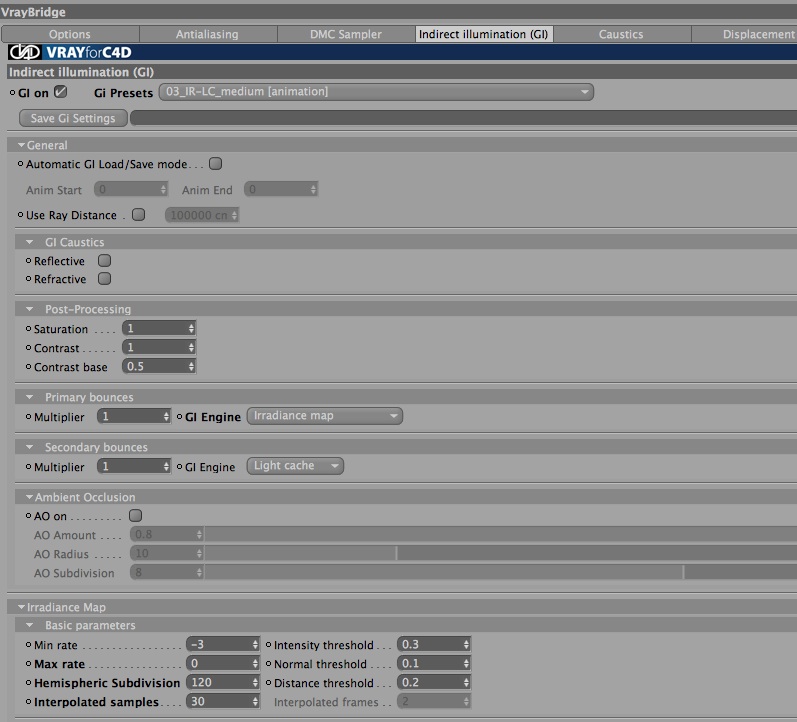Turn on the AO on checkbox
This screenshot has height=722, width=797.
point(135,516)
